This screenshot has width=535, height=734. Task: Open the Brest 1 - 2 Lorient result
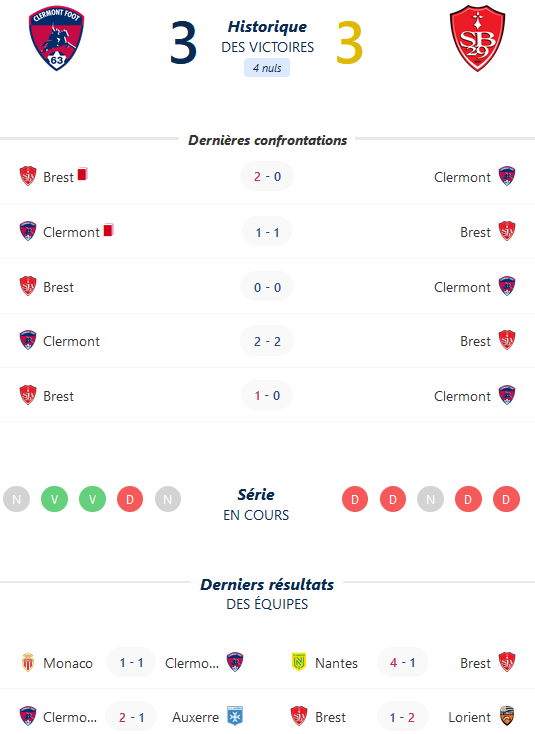coord(403,717)
